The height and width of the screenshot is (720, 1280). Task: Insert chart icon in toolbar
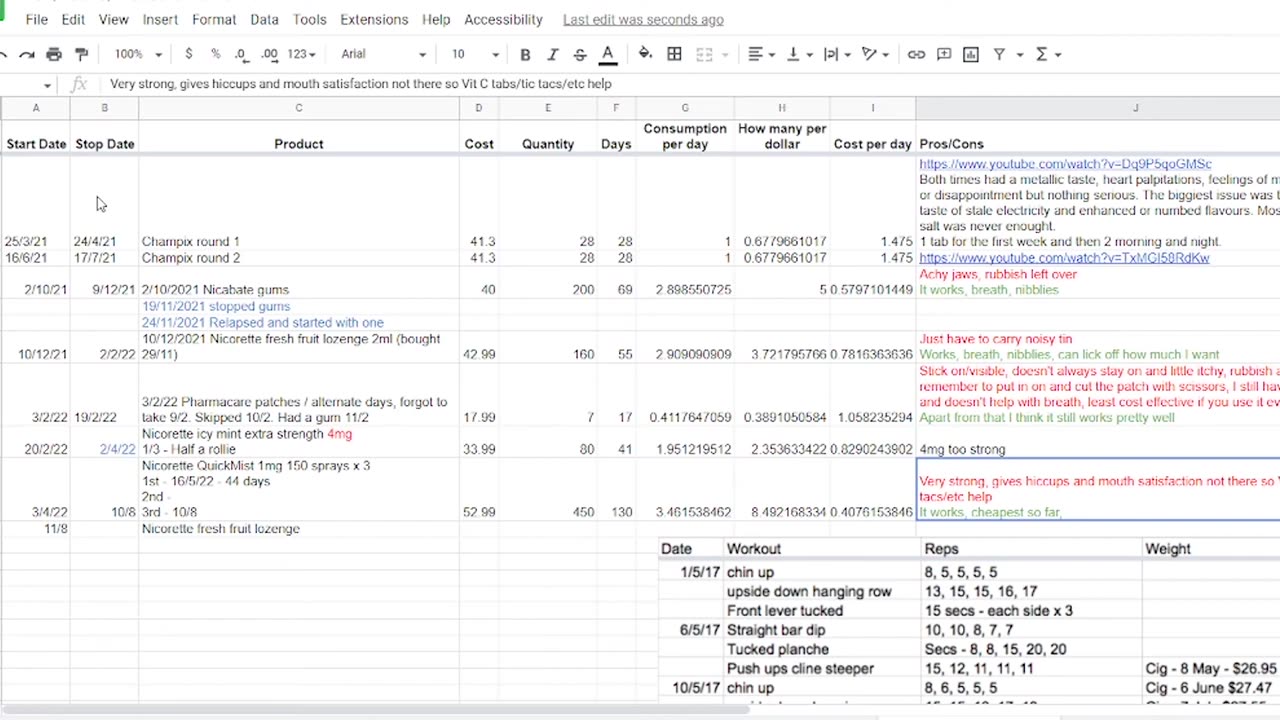[971, 54]
